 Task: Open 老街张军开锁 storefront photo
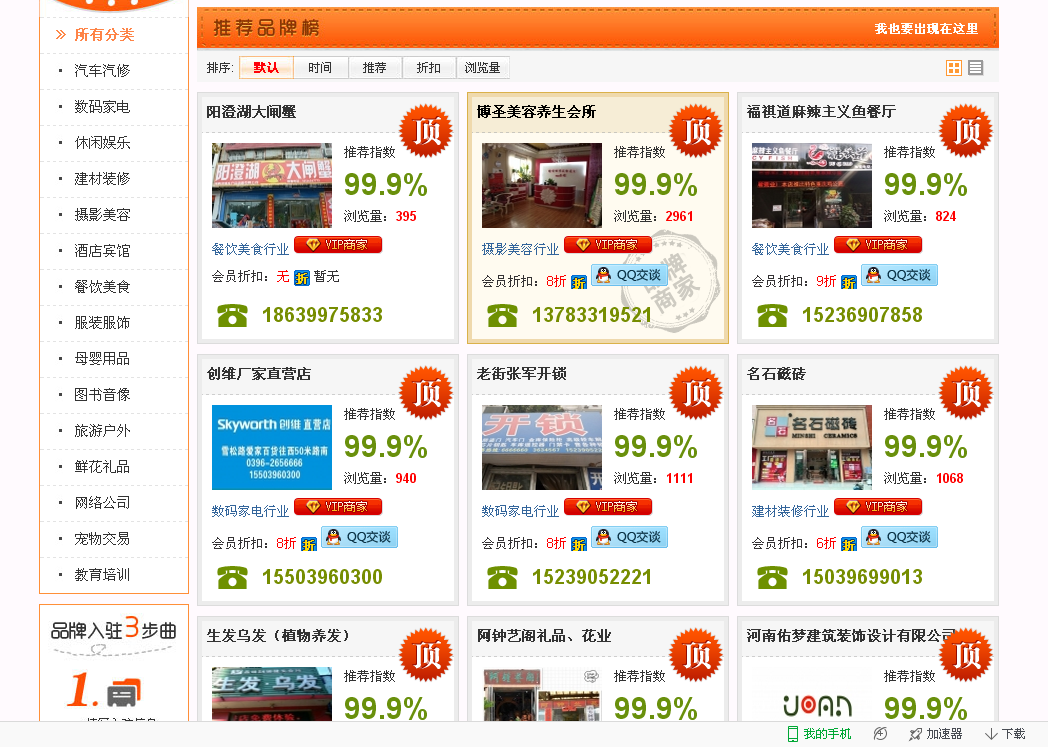542,448
